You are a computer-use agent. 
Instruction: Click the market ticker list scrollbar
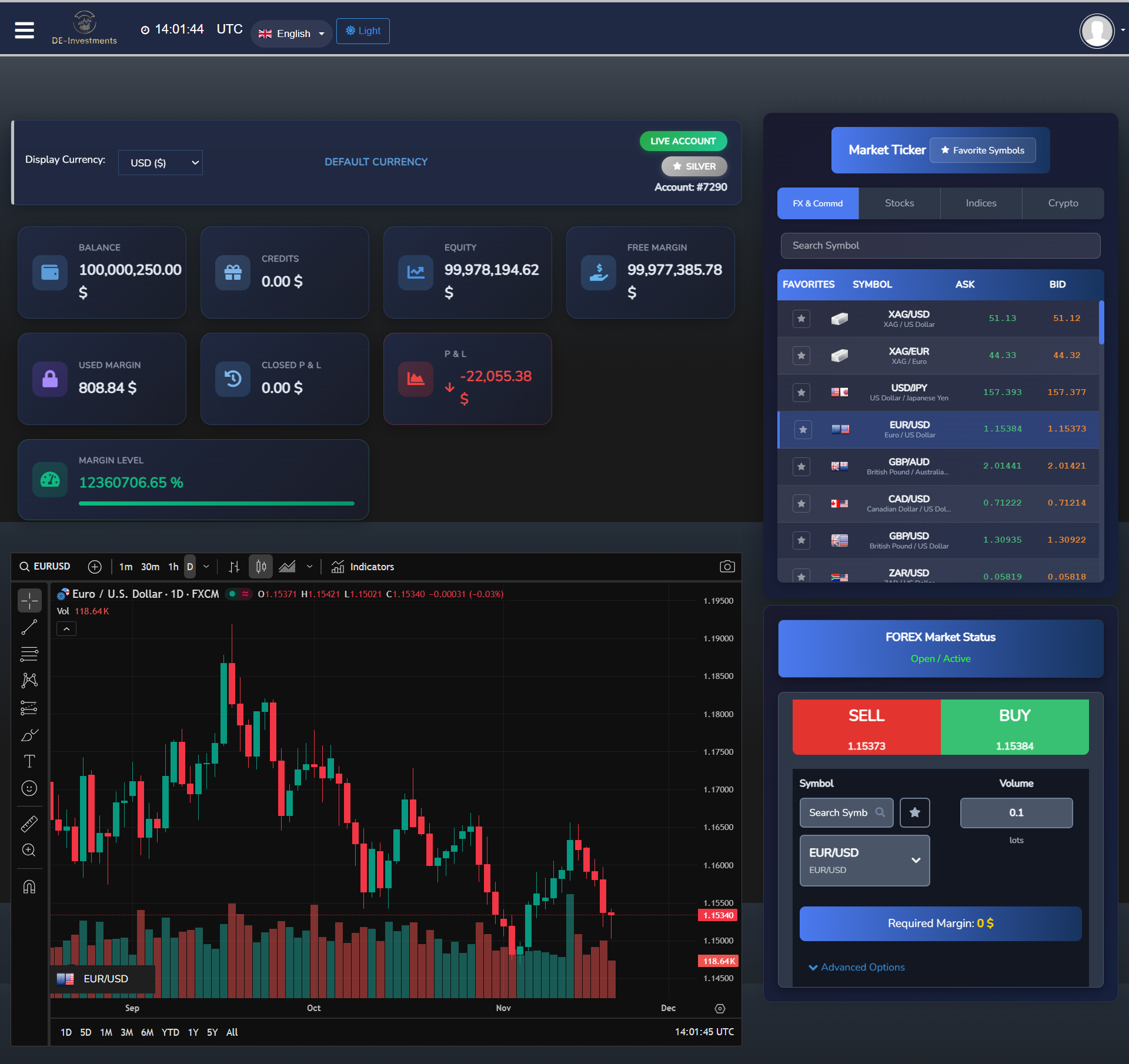click(1101, 323)
